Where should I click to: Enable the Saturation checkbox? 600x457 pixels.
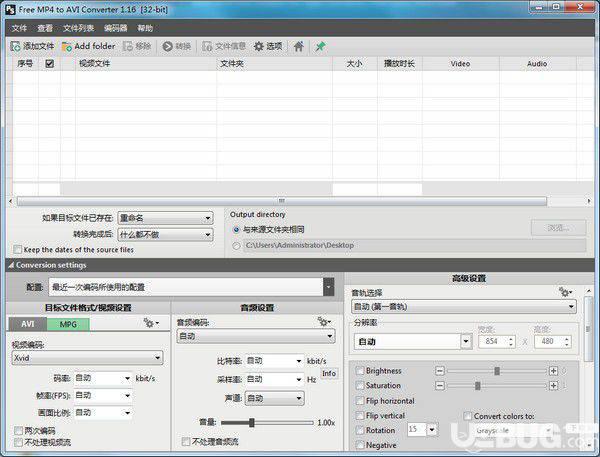coord(360,385)
